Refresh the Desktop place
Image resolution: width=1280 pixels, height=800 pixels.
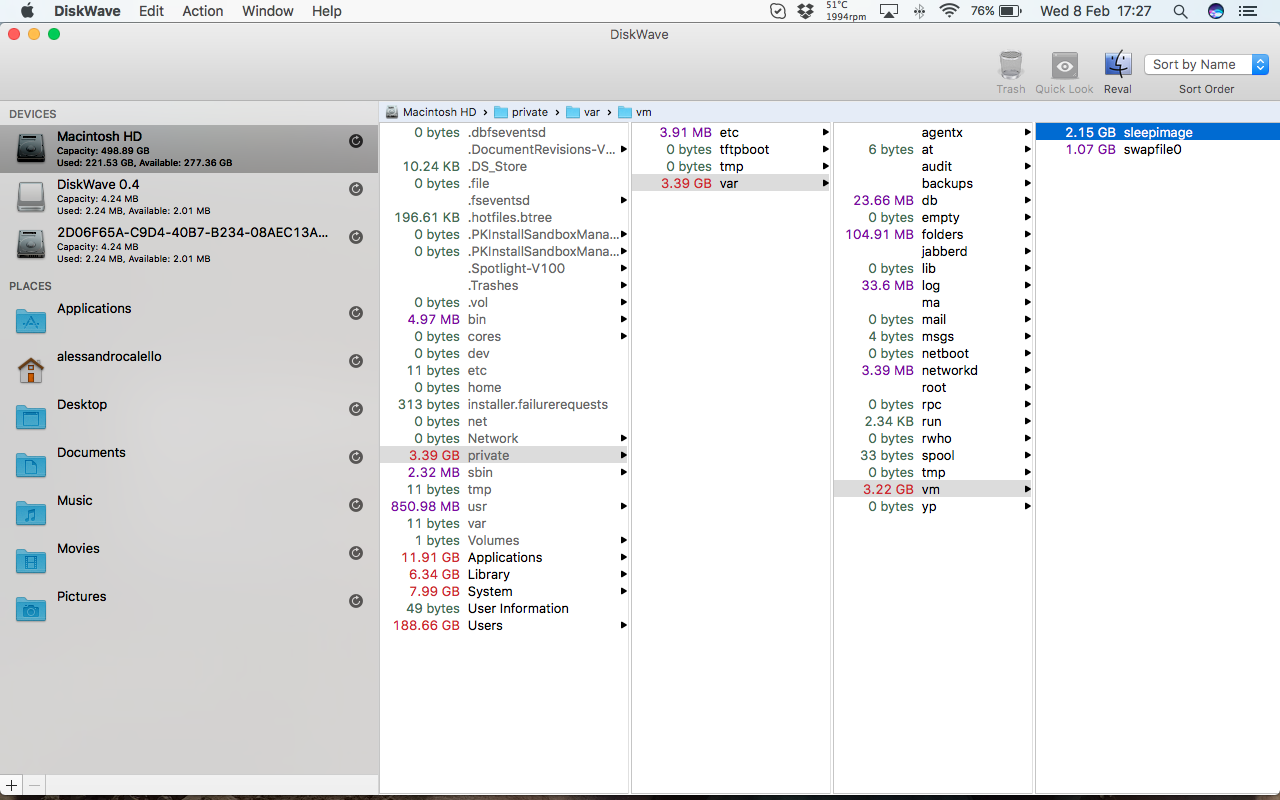click(355, 409)
